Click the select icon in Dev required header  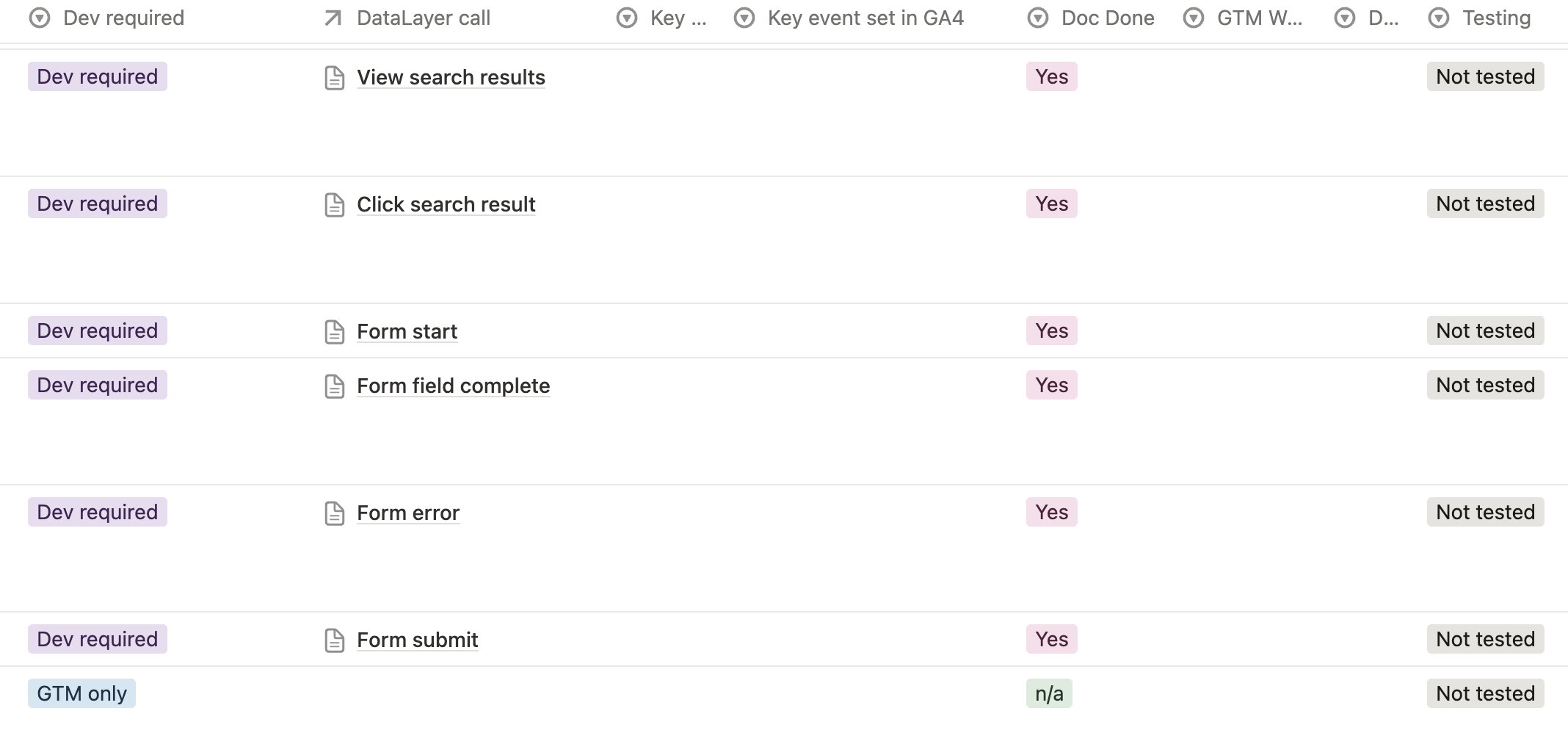click(40, 18)
